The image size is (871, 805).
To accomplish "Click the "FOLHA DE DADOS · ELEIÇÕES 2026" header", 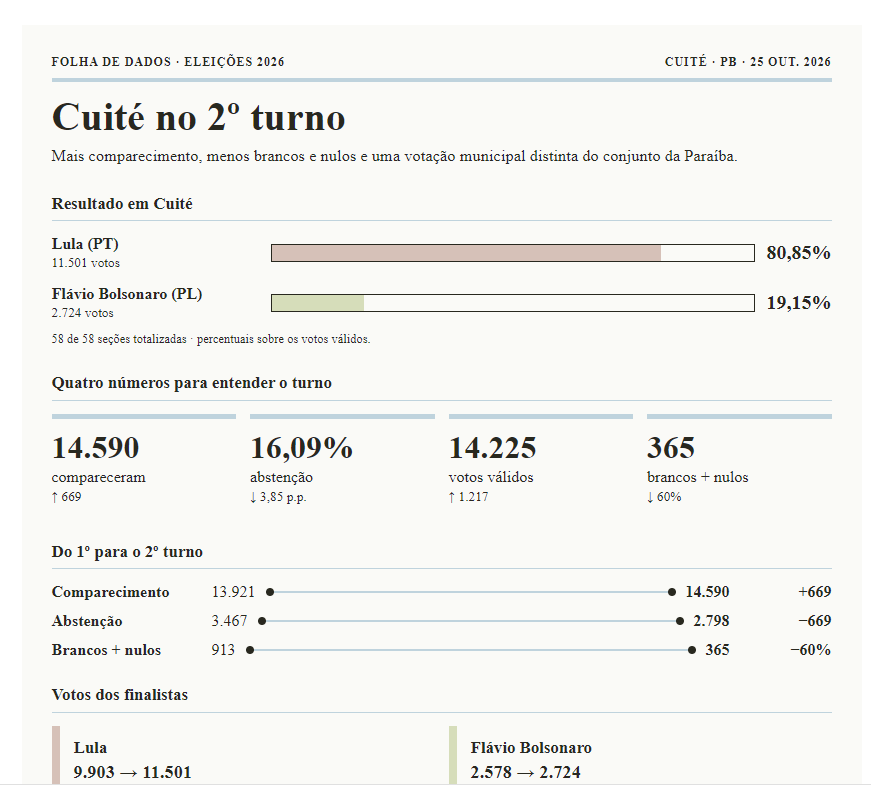I will click(x=168, y=62).
